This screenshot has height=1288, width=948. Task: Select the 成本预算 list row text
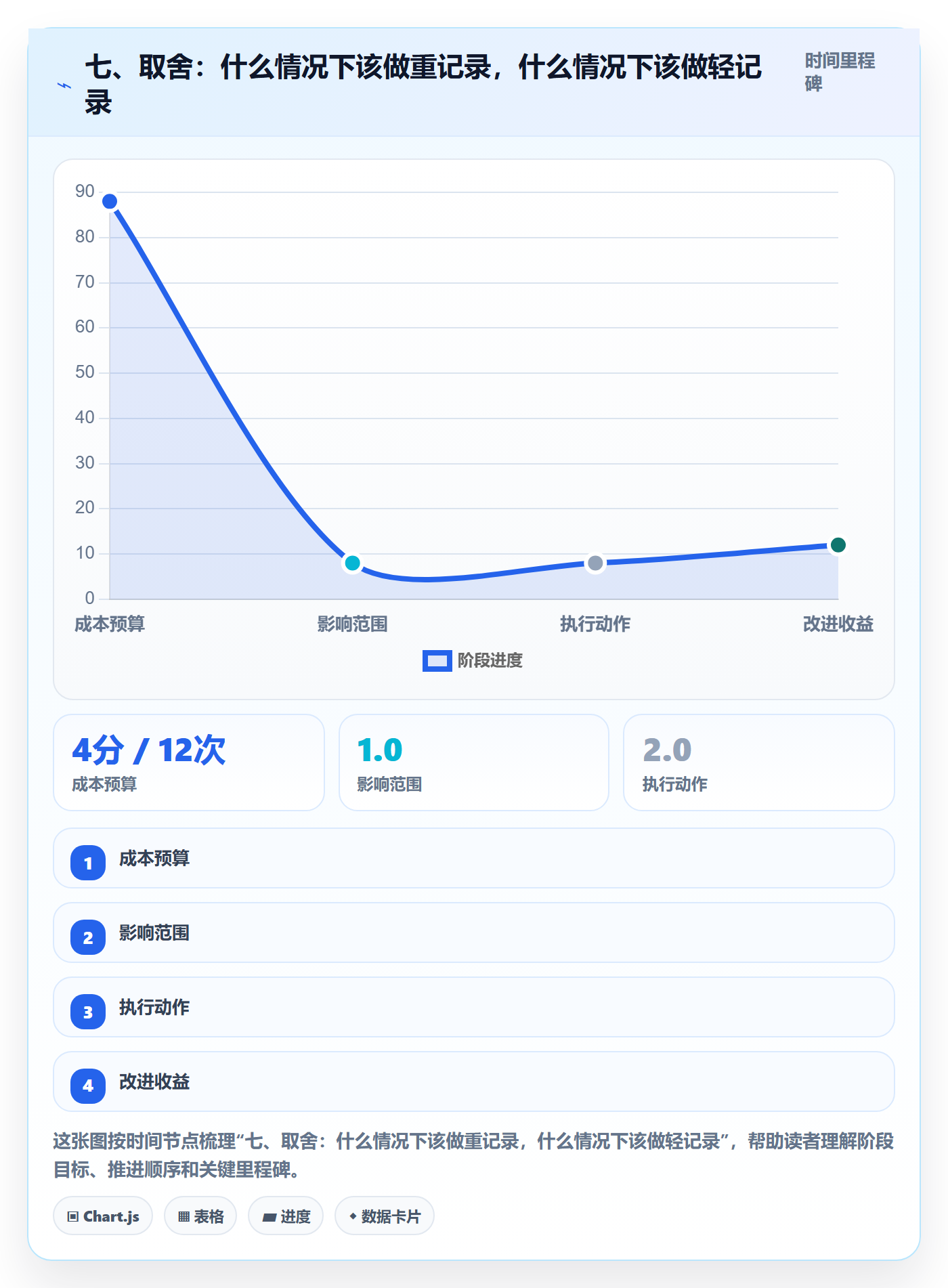(154, 859)
